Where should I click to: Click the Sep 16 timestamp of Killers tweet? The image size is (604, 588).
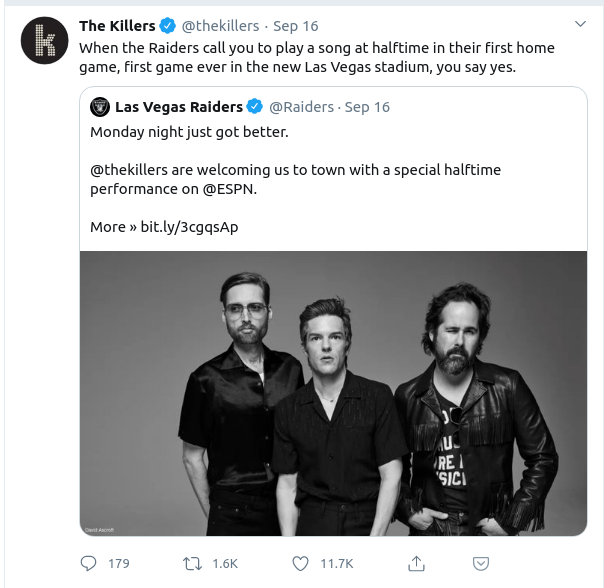coord(298,25)
